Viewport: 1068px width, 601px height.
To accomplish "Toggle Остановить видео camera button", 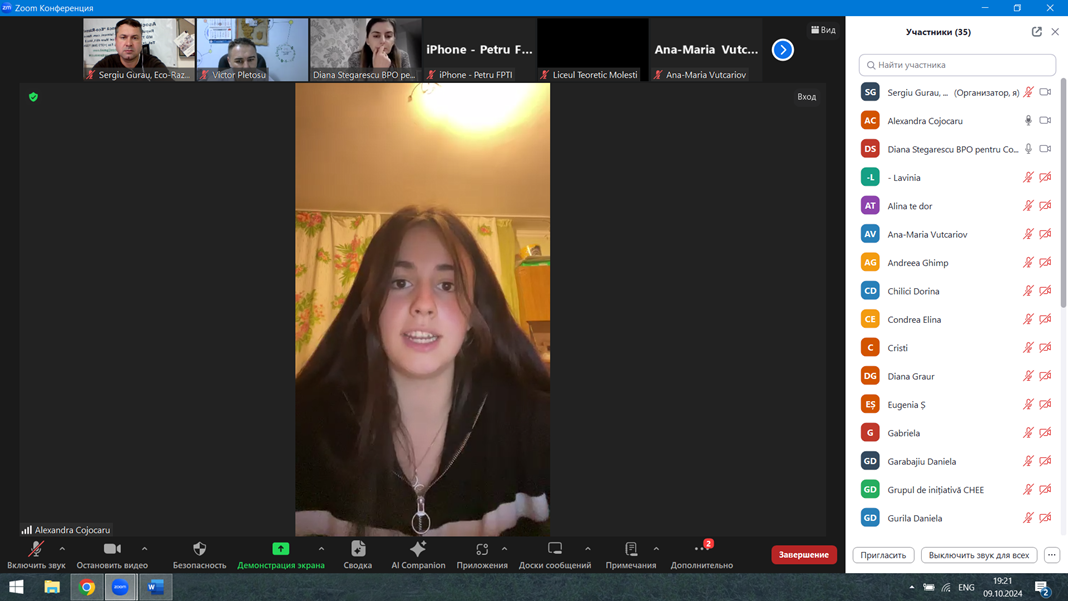I will (112, 549).
